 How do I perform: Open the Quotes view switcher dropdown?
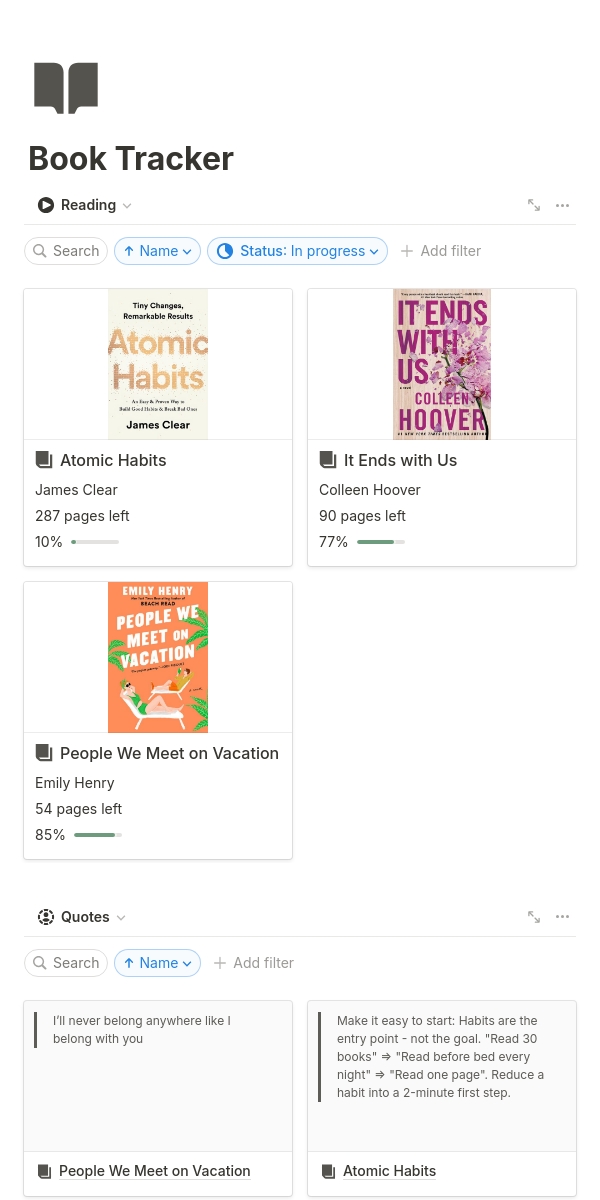[x=84, y=917]
